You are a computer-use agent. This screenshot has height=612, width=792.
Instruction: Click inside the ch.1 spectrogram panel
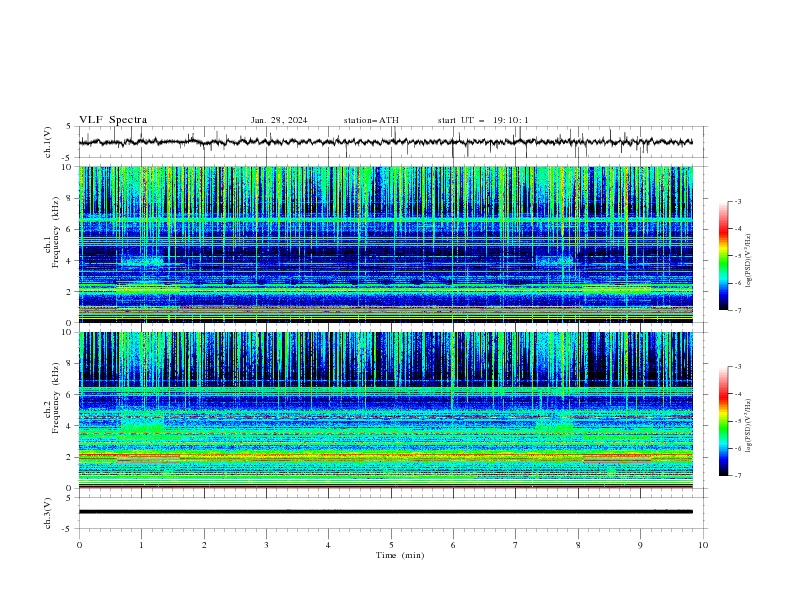pyautogui.click(x=385, y=244)
